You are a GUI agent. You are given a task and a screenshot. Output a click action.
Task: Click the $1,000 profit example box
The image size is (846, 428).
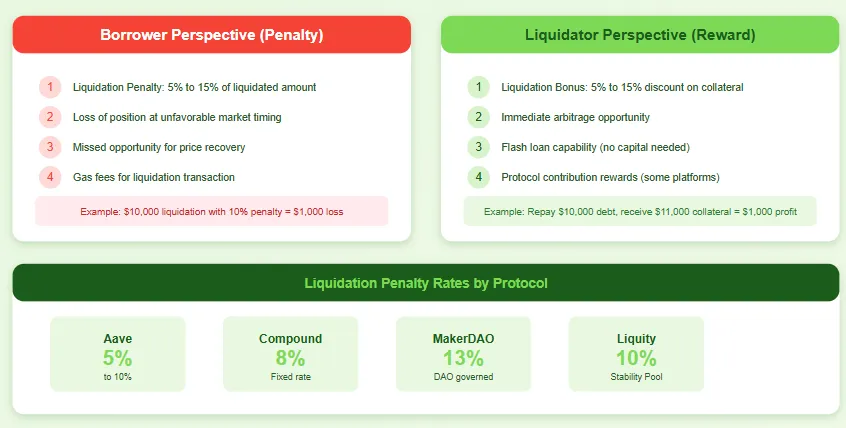click(x=640, y=212)
